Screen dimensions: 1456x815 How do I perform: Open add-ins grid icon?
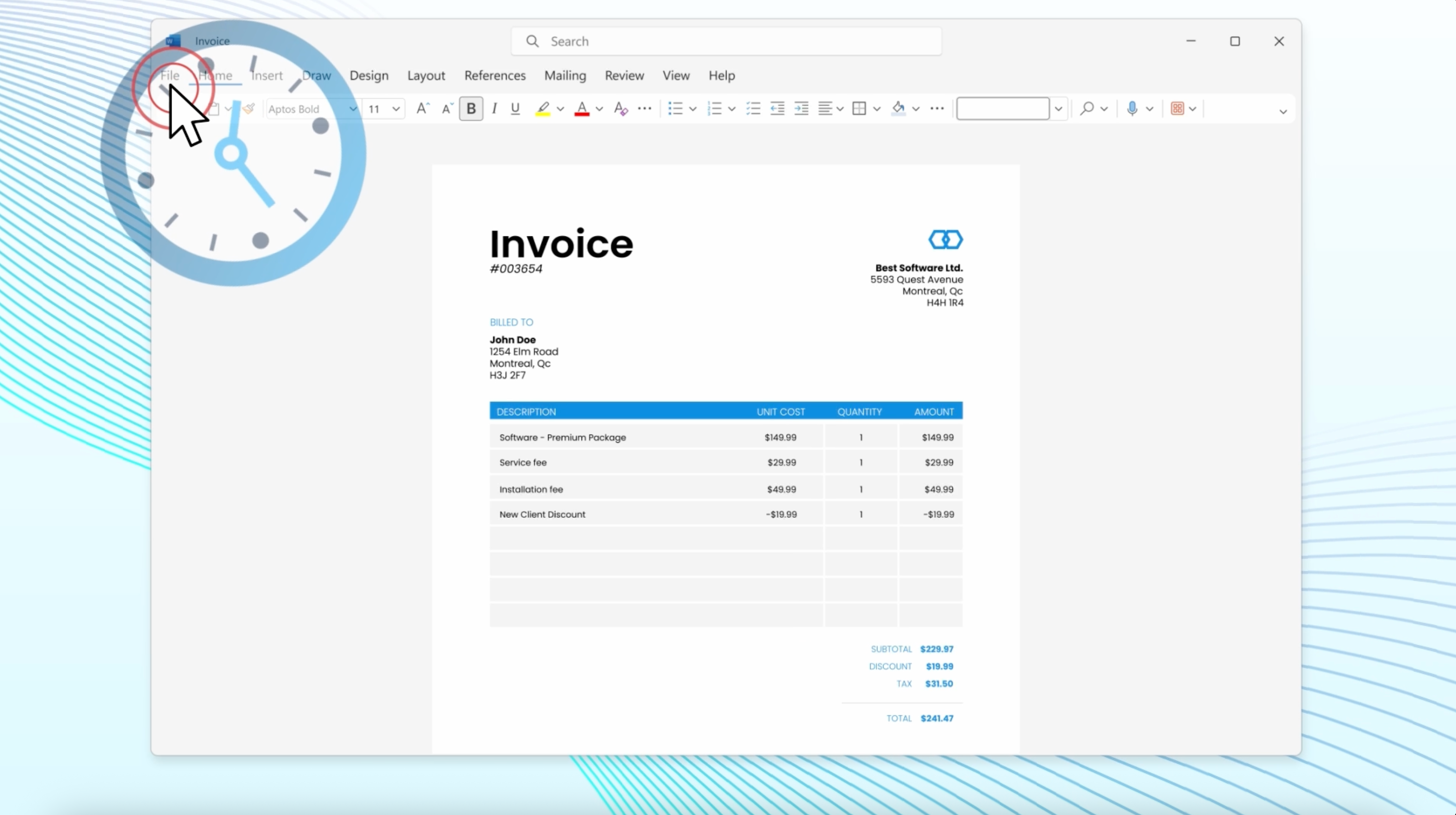(1178, 108)
